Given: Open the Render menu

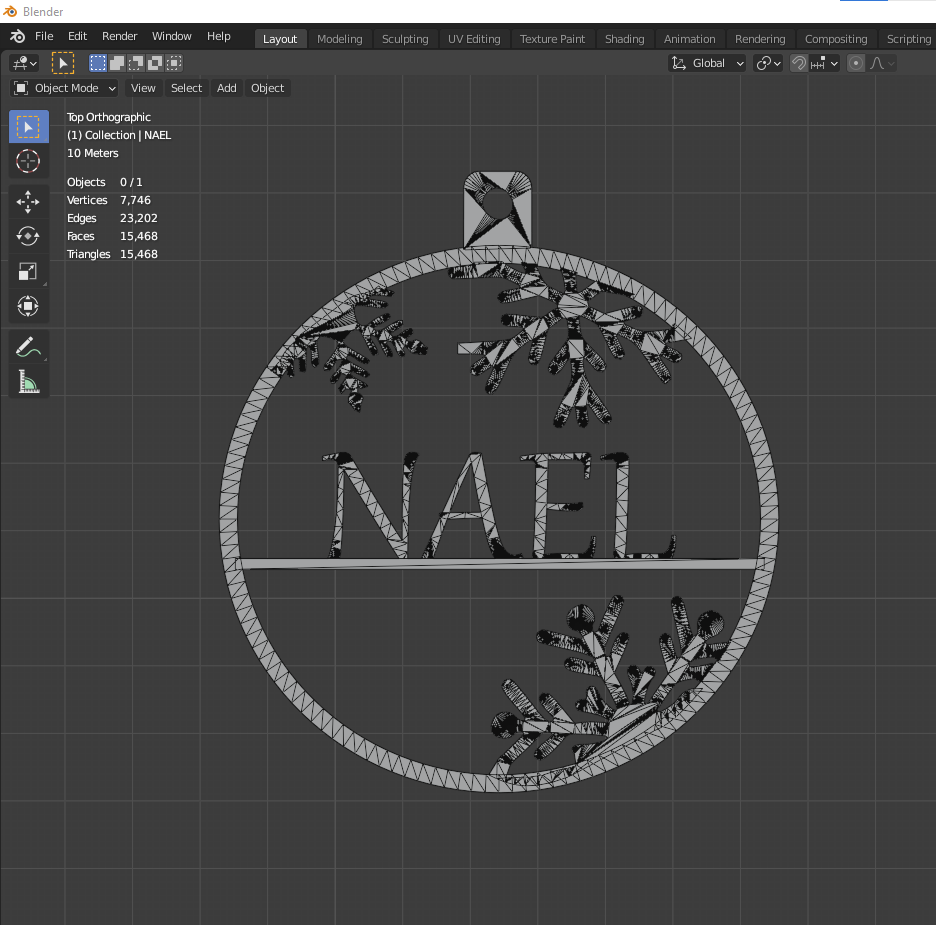Looking at the screenshot, I should (119, 36).
